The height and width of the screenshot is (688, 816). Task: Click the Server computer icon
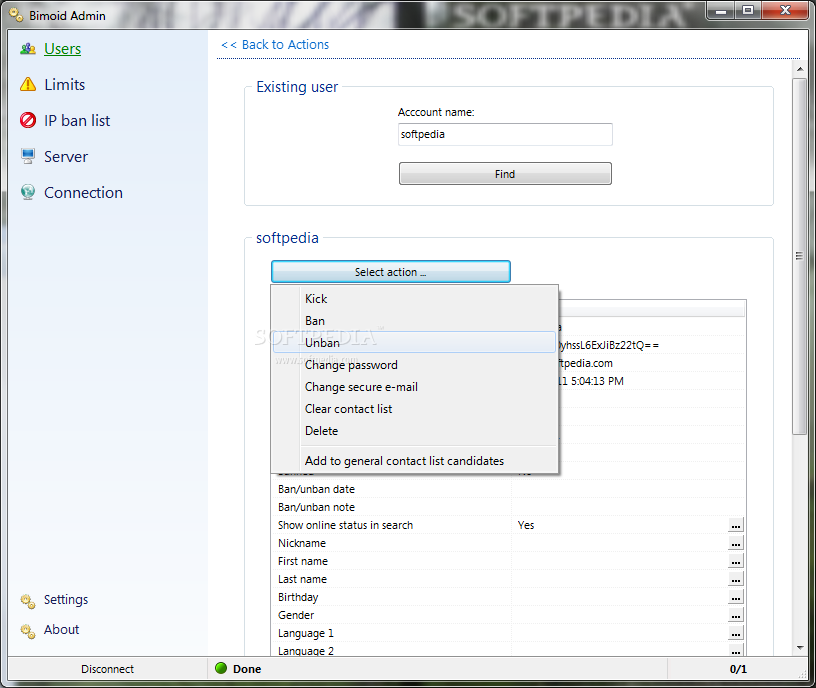tap(28, 156)
